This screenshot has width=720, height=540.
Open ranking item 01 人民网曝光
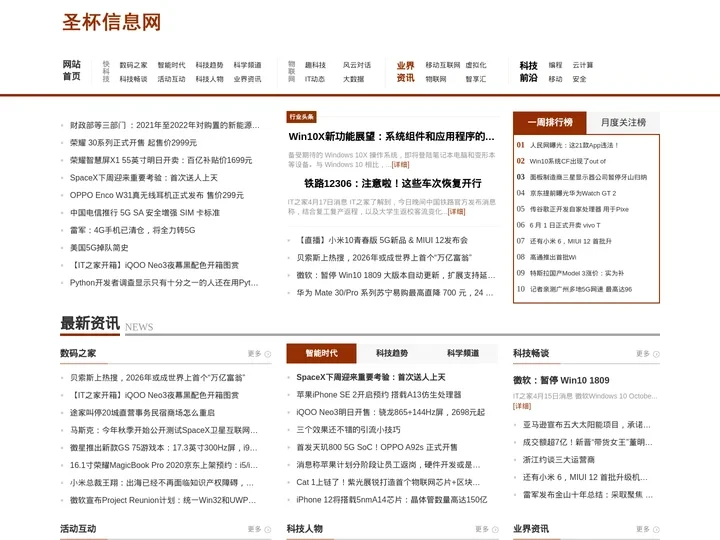point(574,145)
